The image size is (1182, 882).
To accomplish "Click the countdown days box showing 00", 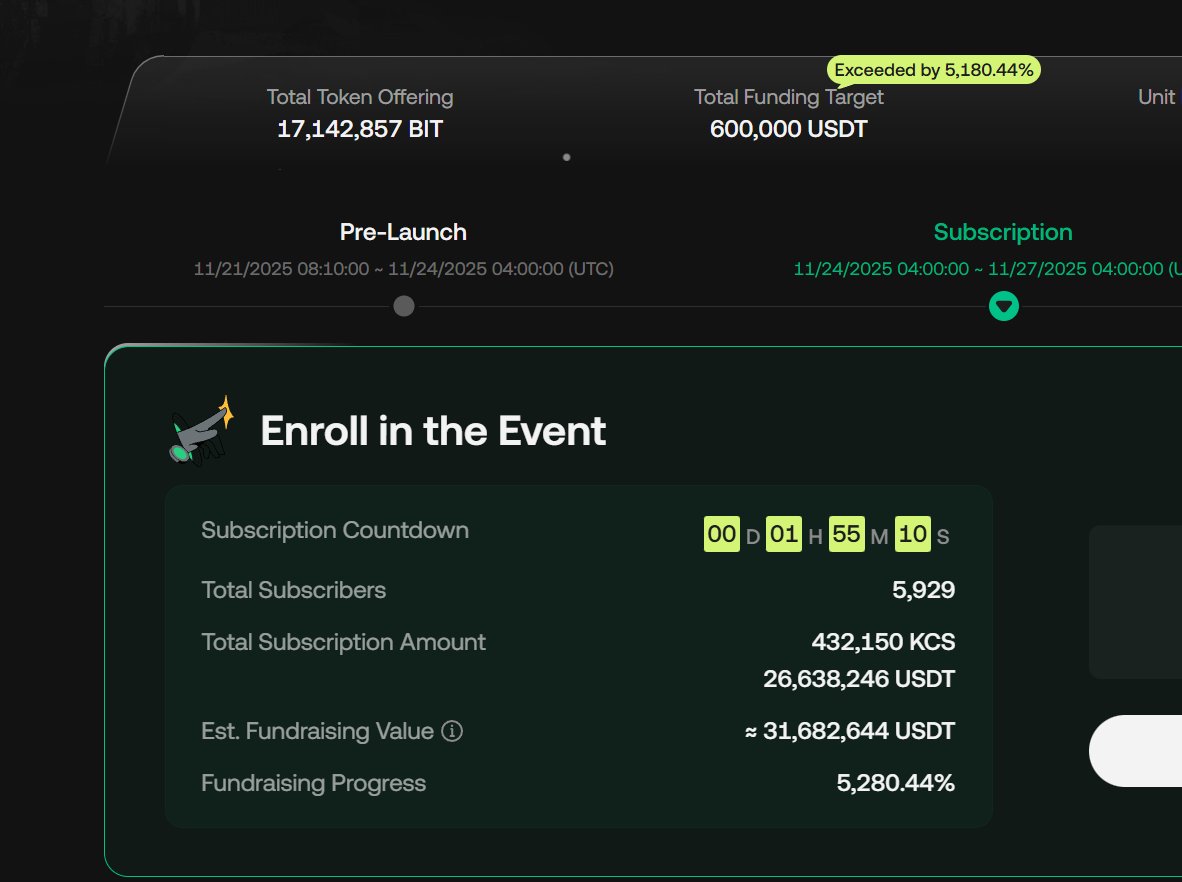I will [721, 534].
